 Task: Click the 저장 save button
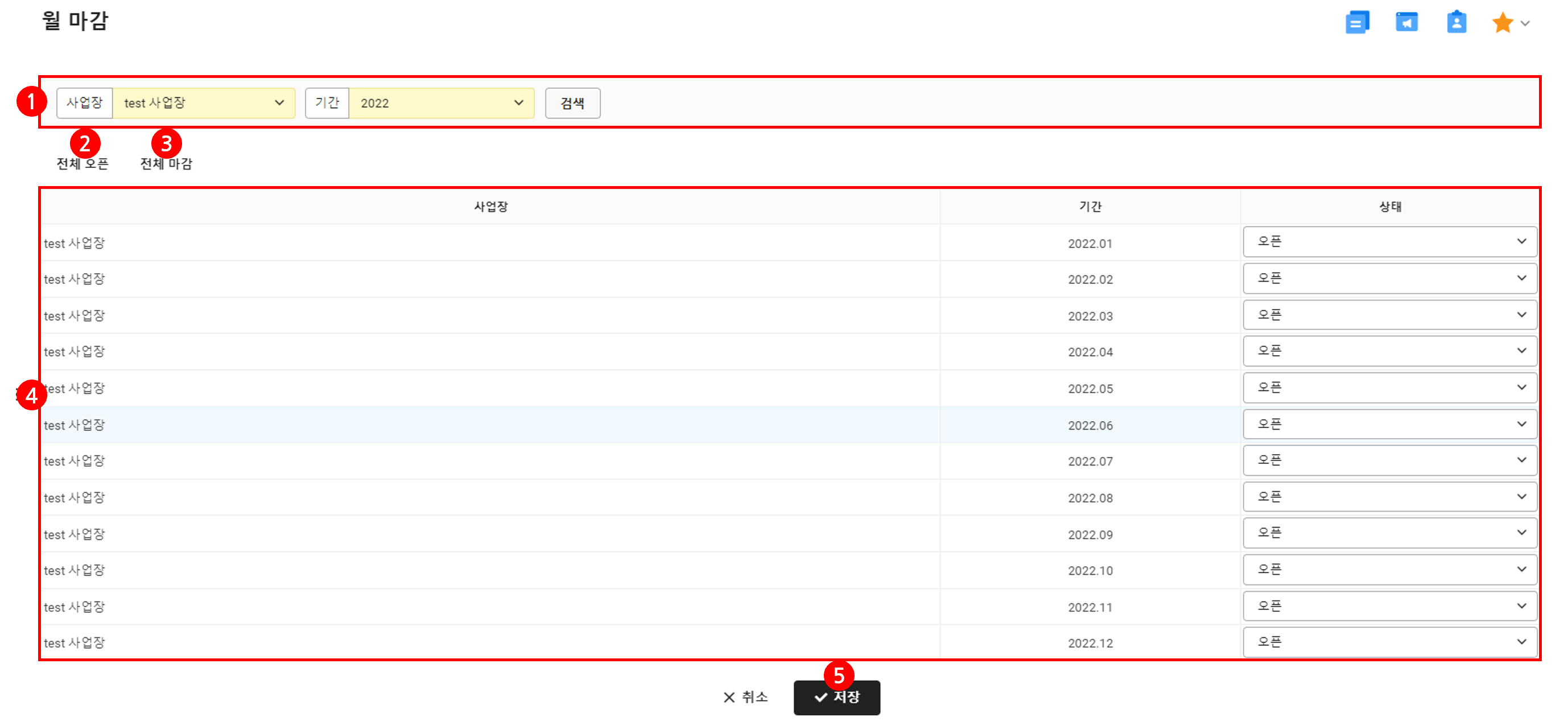836,697
